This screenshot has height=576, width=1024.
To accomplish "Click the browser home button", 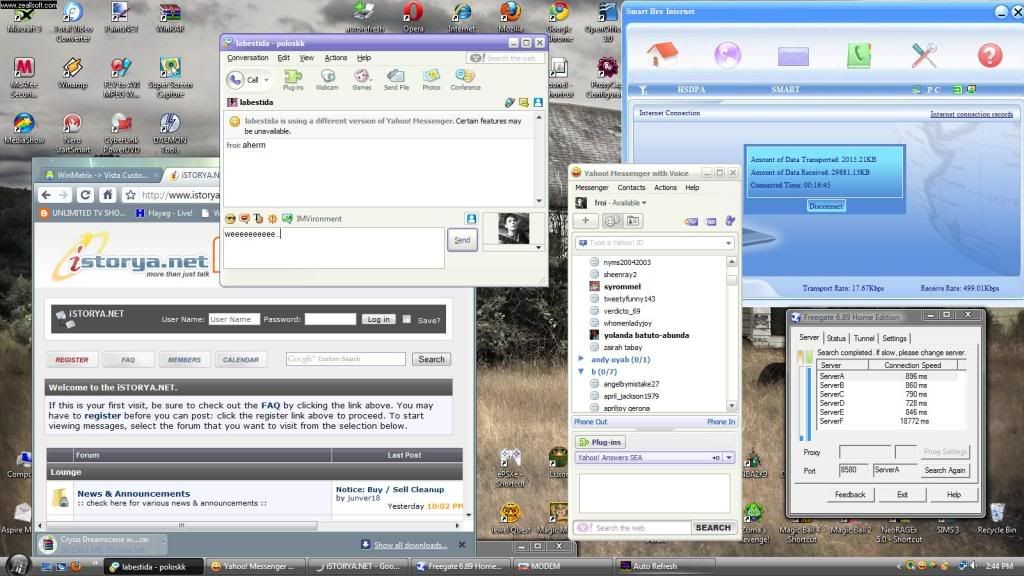I will (x=108, y=195).
